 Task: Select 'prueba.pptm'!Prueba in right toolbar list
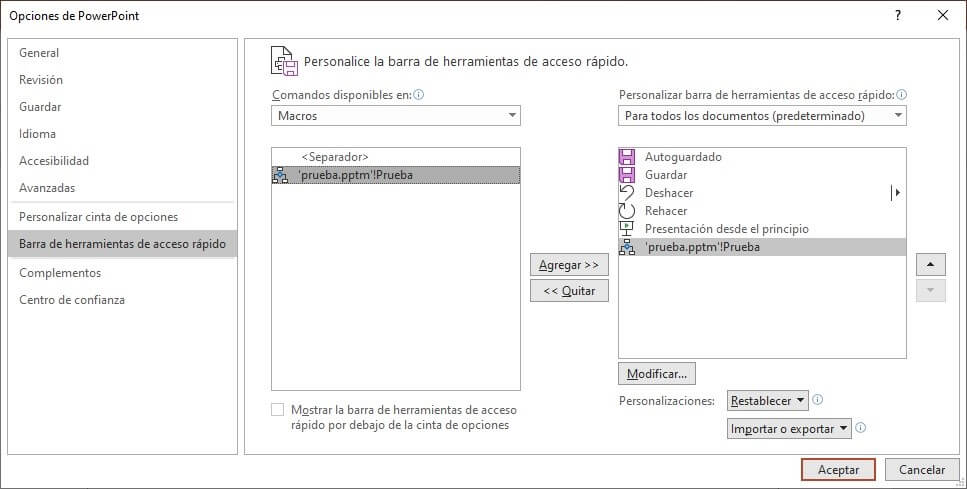click(x=762, y=247)
